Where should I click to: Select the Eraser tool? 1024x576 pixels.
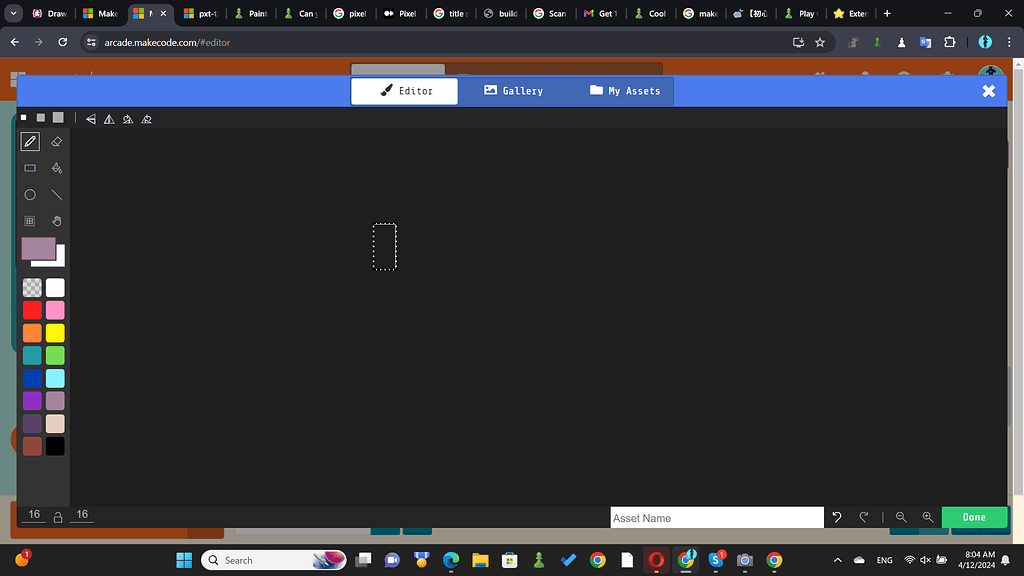click(56, 141)
